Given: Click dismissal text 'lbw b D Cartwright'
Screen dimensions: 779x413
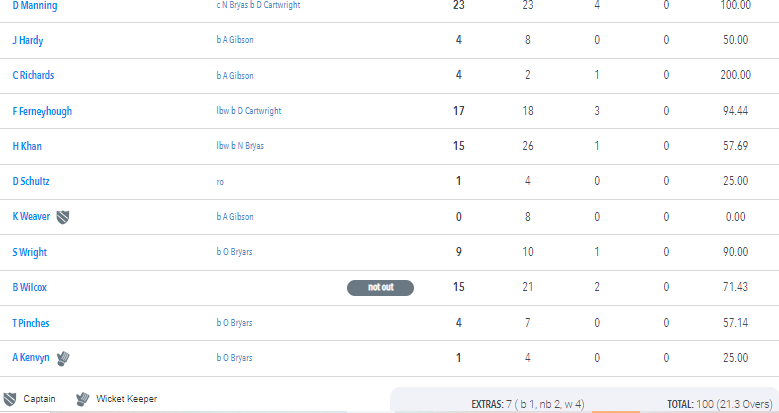Looking at the screenshot, I should (x=249, y=111).
